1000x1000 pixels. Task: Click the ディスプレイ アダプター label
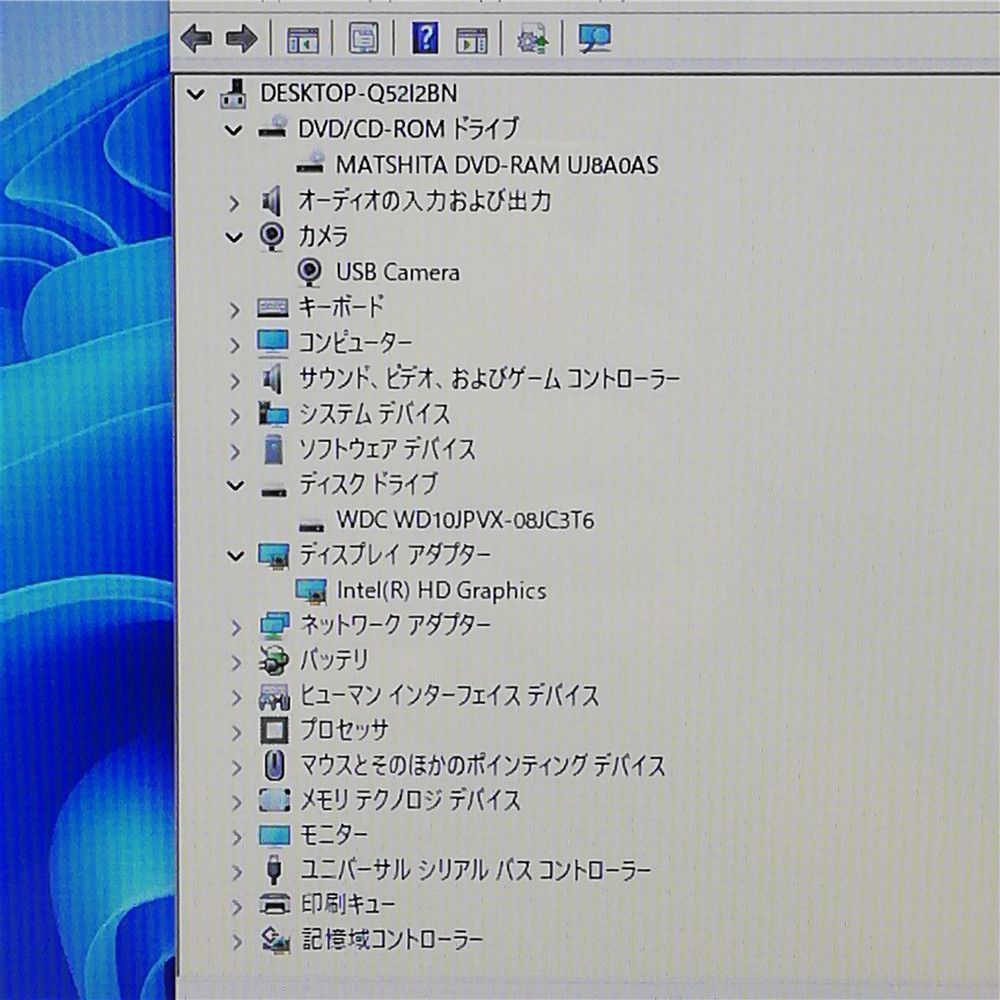[395, 554]
